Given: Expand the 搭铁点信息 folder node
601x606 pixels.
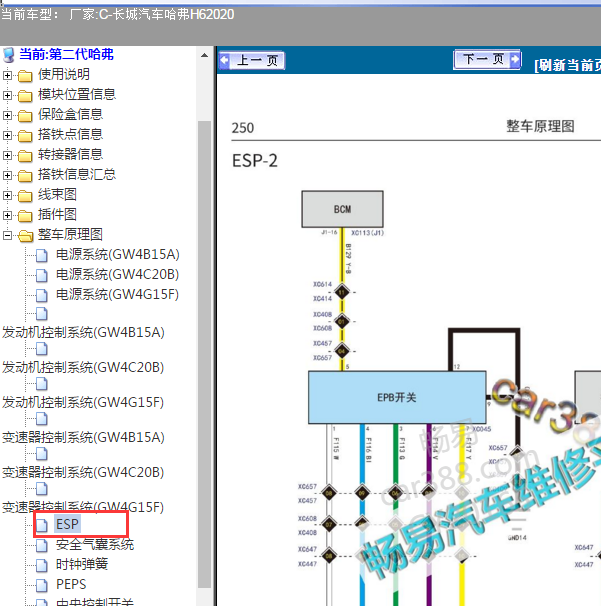Looking at the screenshot, I should [7, 135].
